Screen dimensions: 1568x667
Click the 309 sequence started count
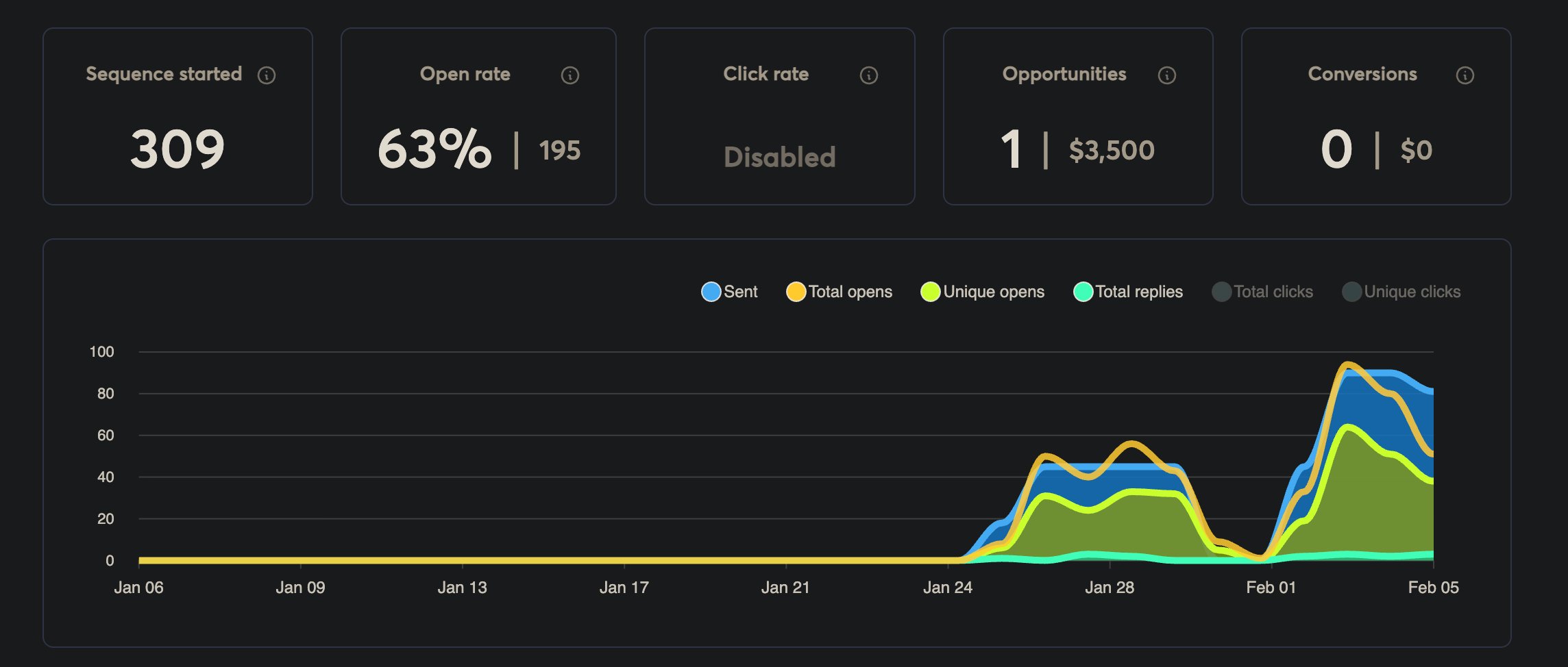tap(177, 149)
